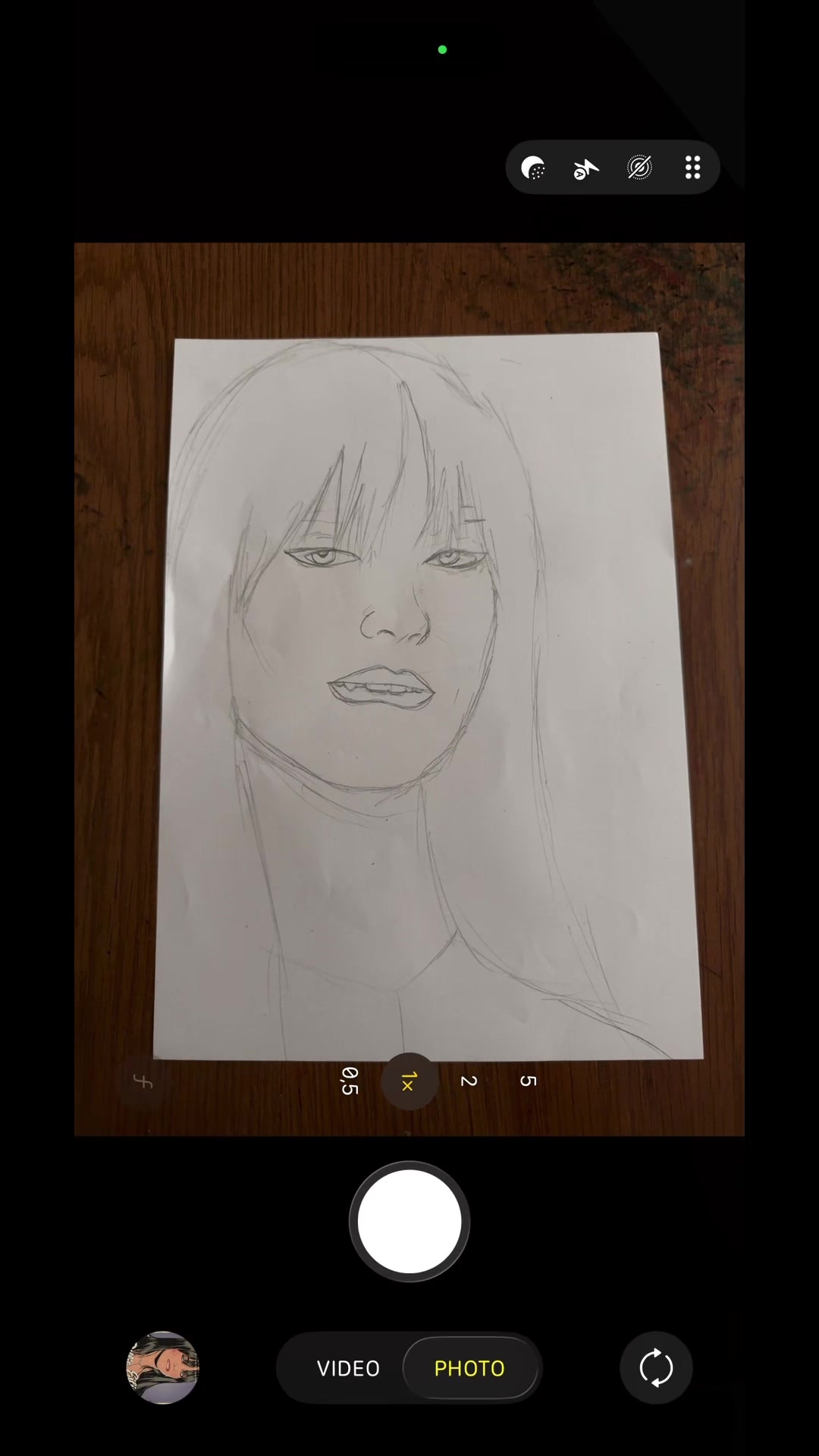The height and width of the screenshot is (1456, 819).
Task: Switch to 2 zoom level
Action: [469, 1081]
